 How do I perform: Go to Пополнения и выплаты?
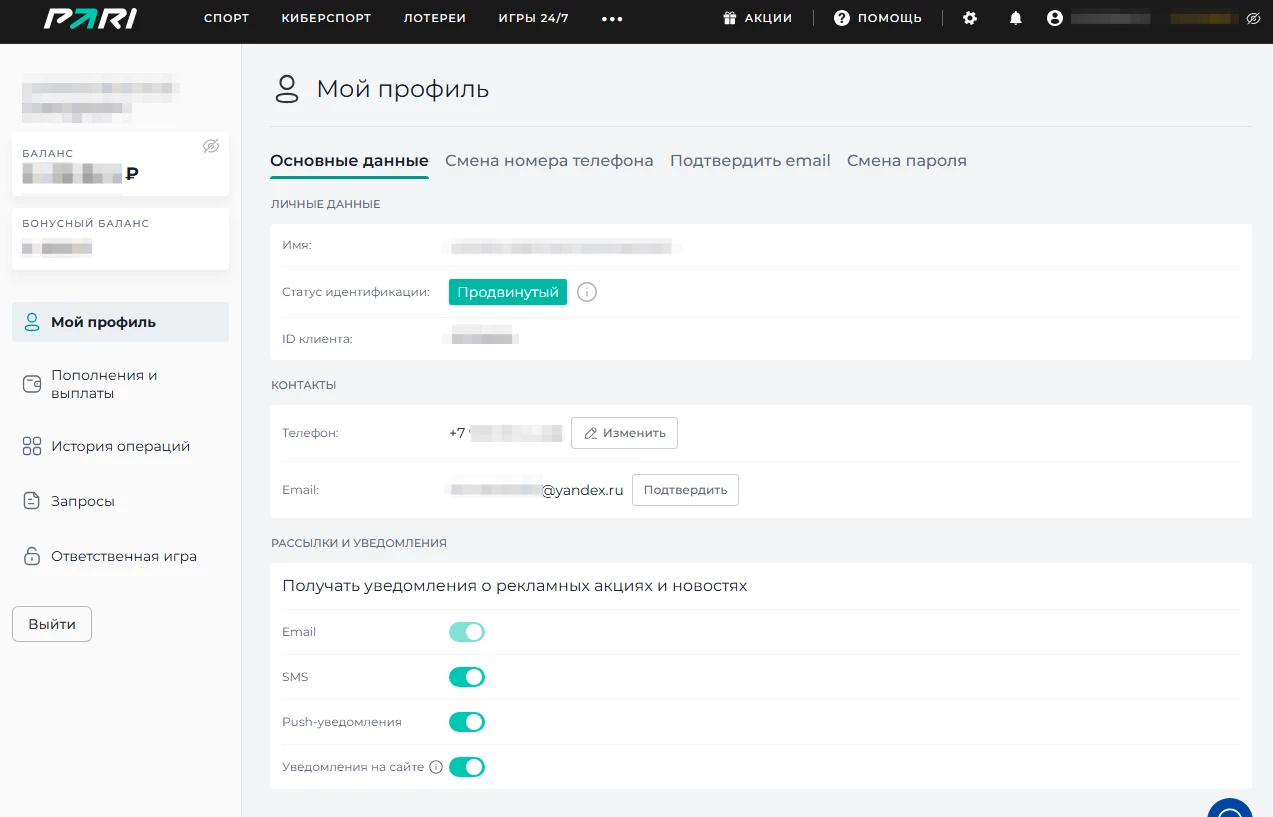click(120, 384)
